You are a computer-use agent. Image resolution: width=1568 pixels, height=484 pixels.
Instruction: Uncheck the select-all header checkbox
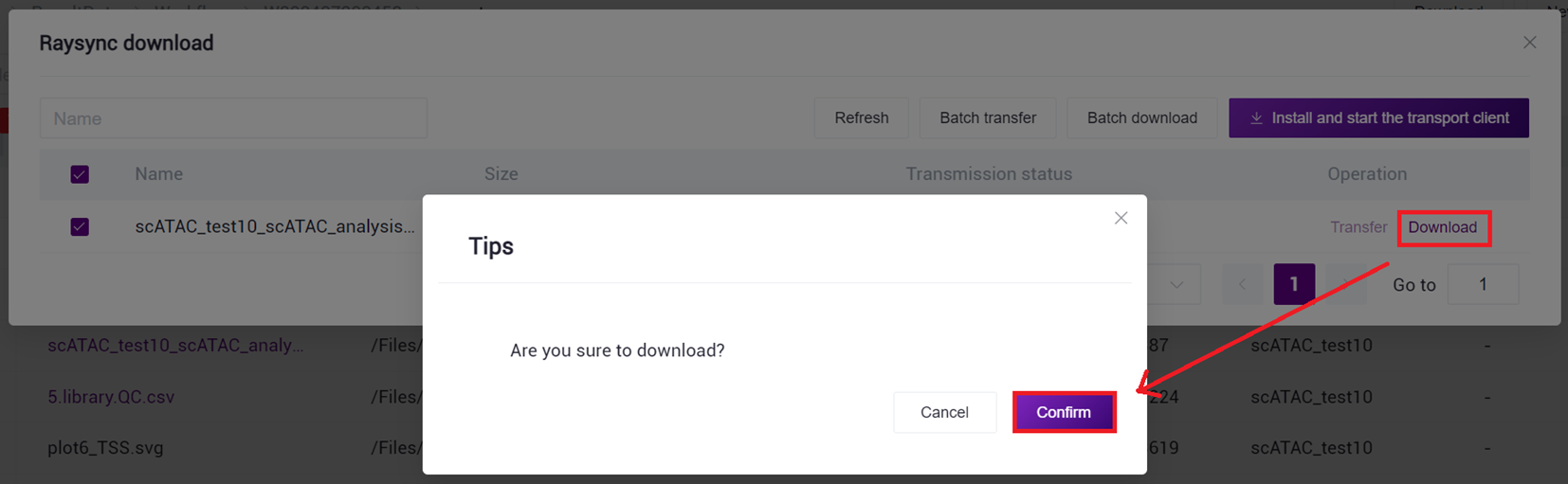pyautogui.click(x=80, y=174)
